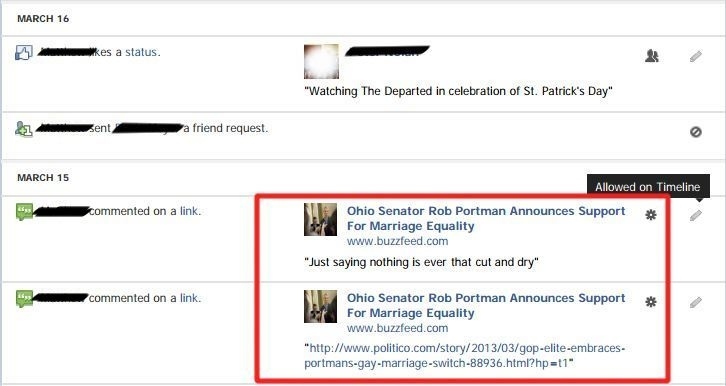The image size is (726, 386).
Task: Open the 'status' link in liked activity
Action: (141, 52)
